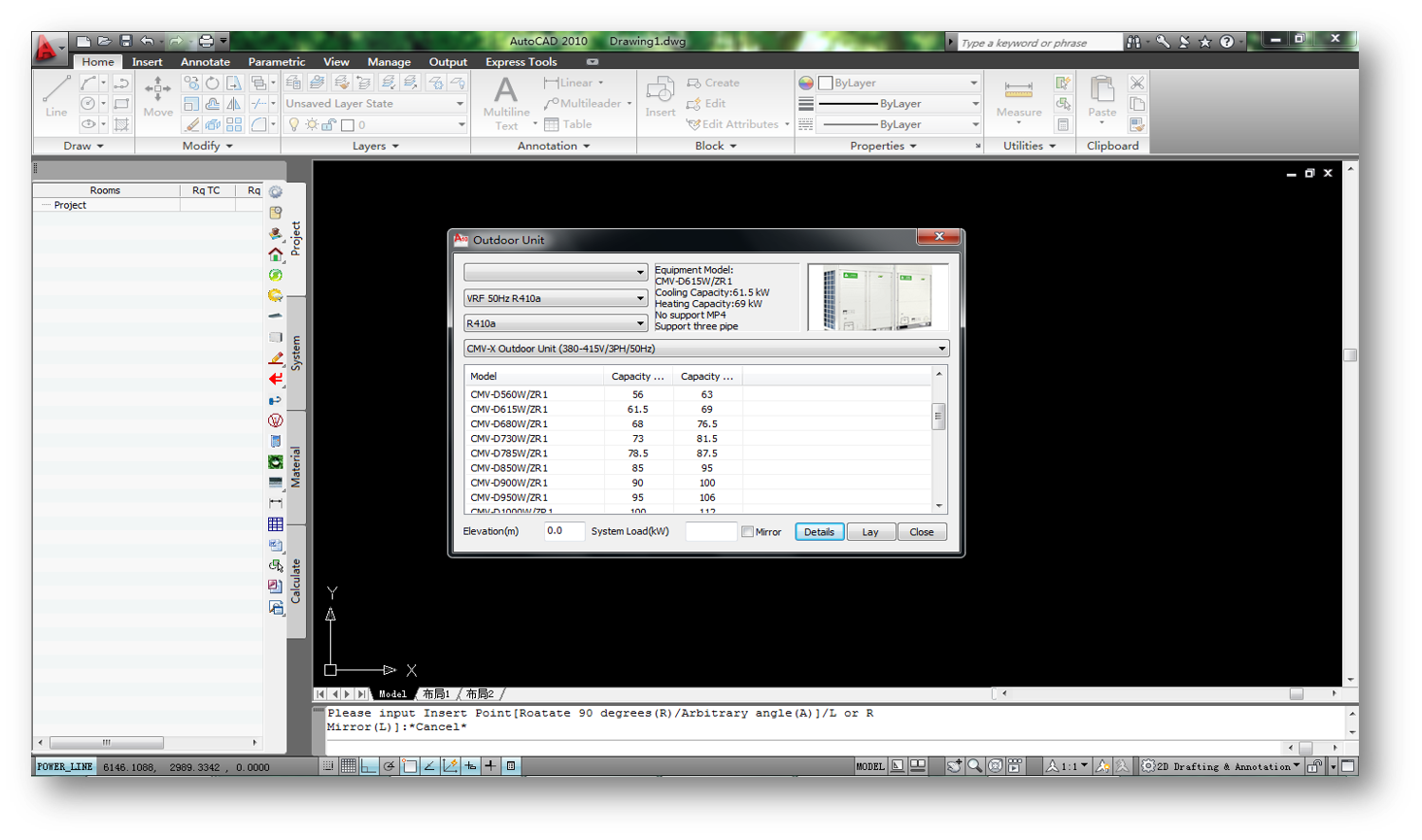
Task: Expand the Modify panel
Action: coord(208,146)
